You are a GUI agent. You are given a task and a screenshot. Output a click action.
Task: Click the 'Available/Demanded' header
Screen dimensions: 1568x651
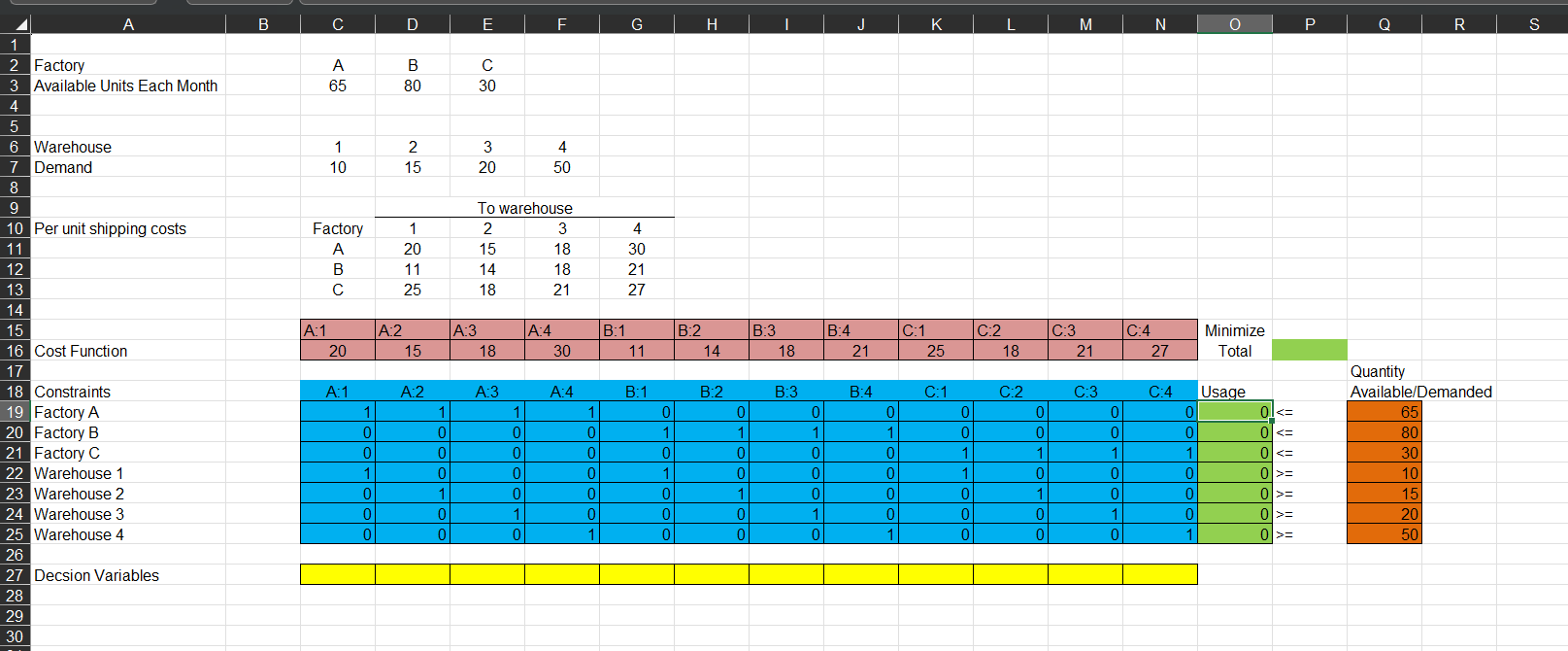click(x=1421, y=392)
